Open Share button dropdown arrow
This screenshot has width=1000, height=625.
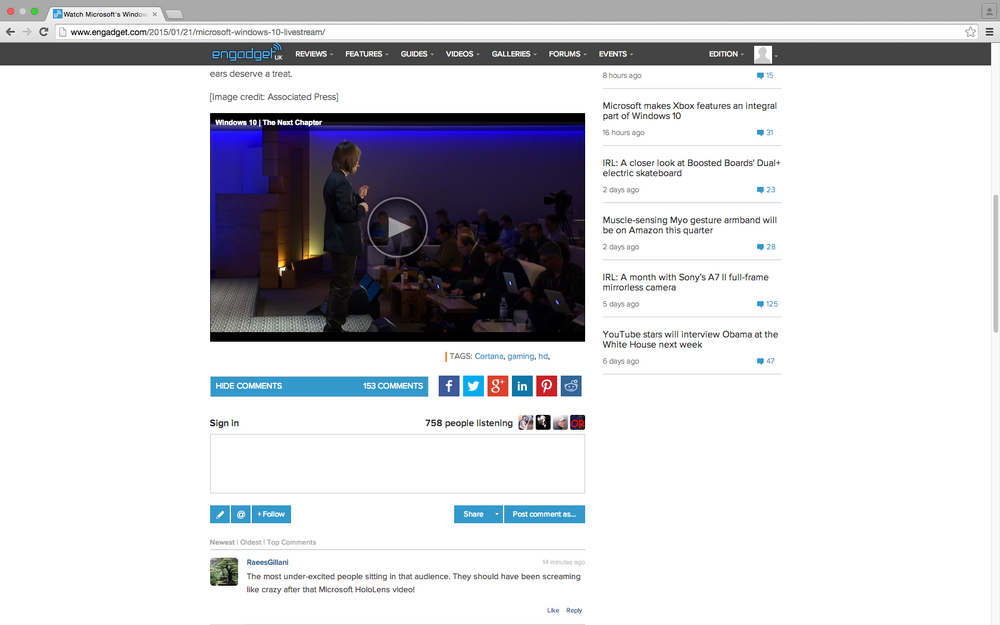[x=497, y=514]
